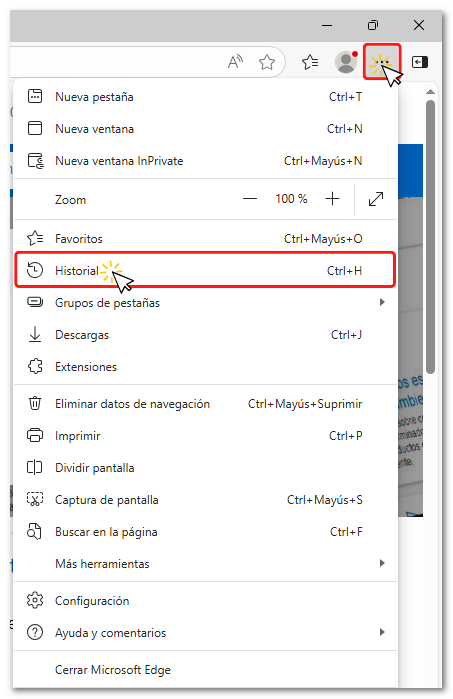The height and width of the screenshot is (699, 453).
Task: Expand the Grupos de pestañas submenu arrow
Action: coord(382,302)
